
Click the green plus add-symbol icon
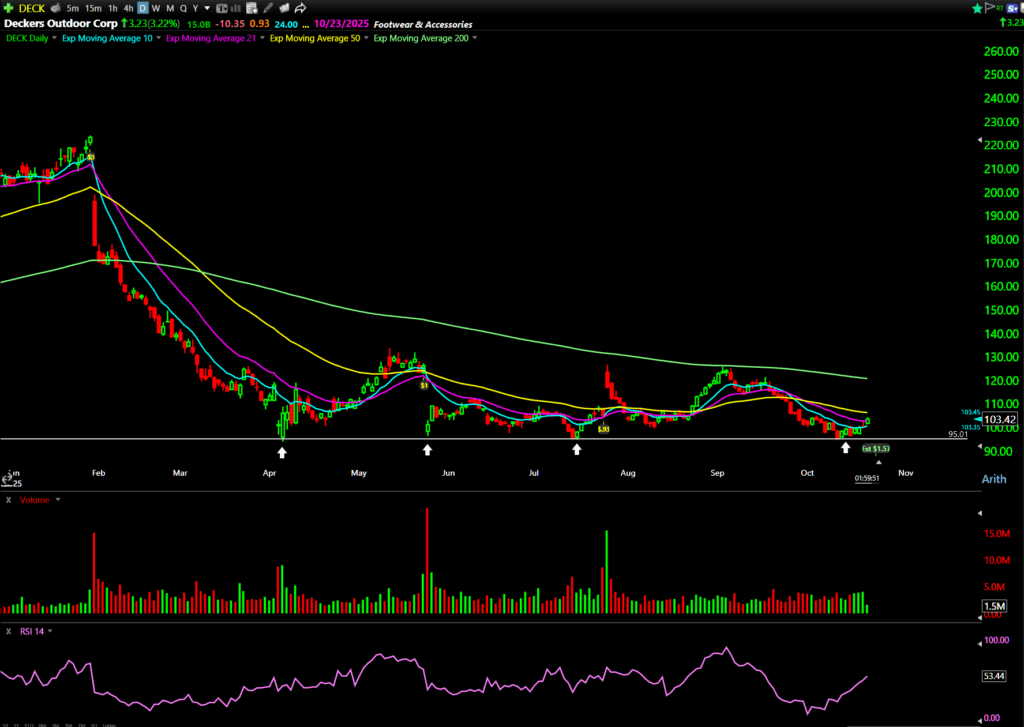click(x=8, y=8)
